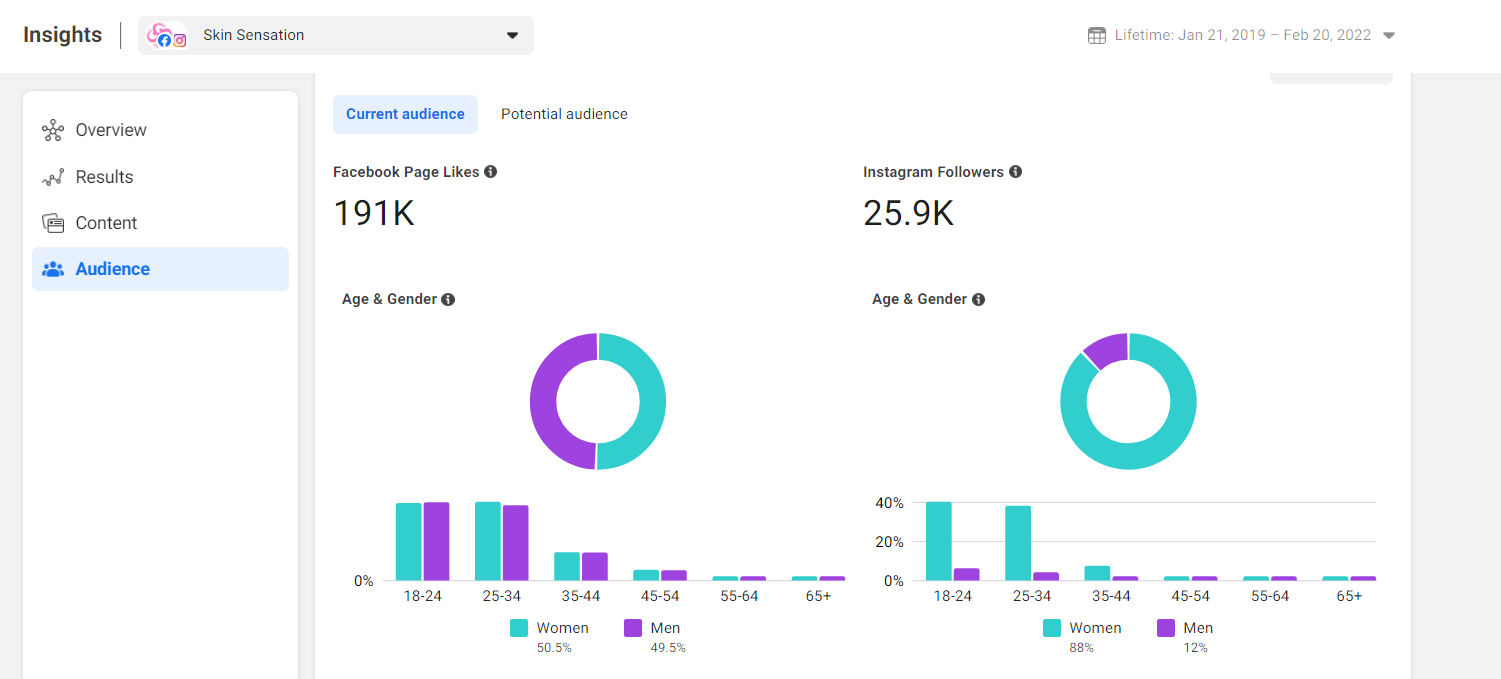The width and height of the screenshot is (1501, 679).
Task: Click the Audience people icon
Action: (x=53, y=269)
